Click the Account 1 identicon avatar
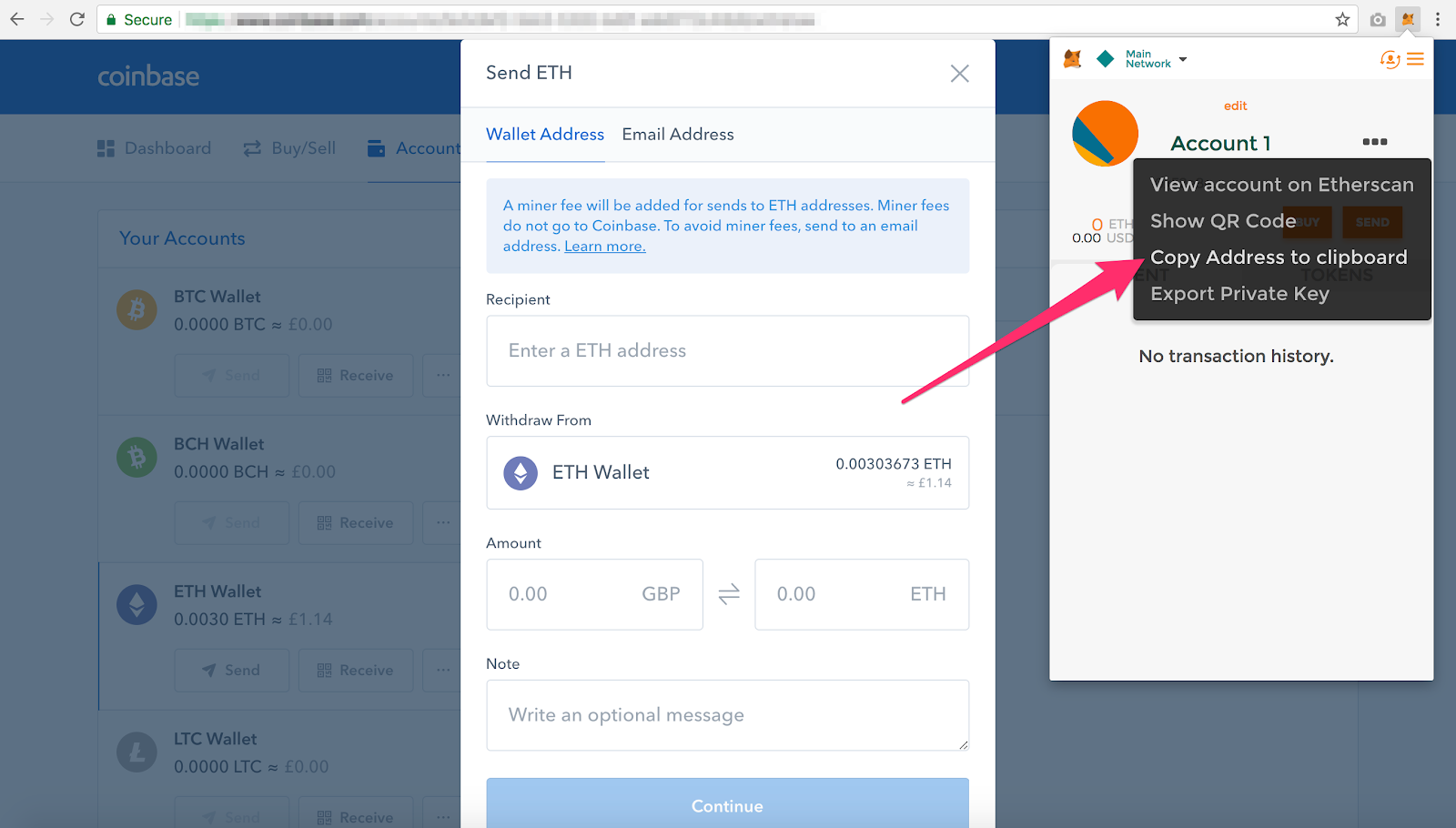This screenshot has width=1456, height=828. pos(1105,134)
